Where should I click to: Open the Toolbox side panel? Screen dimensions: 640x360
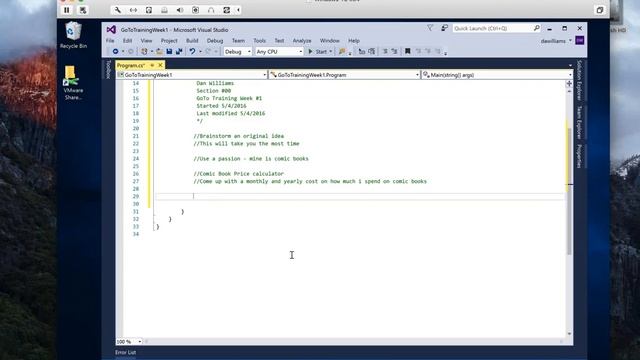click(x=109, y=69)
